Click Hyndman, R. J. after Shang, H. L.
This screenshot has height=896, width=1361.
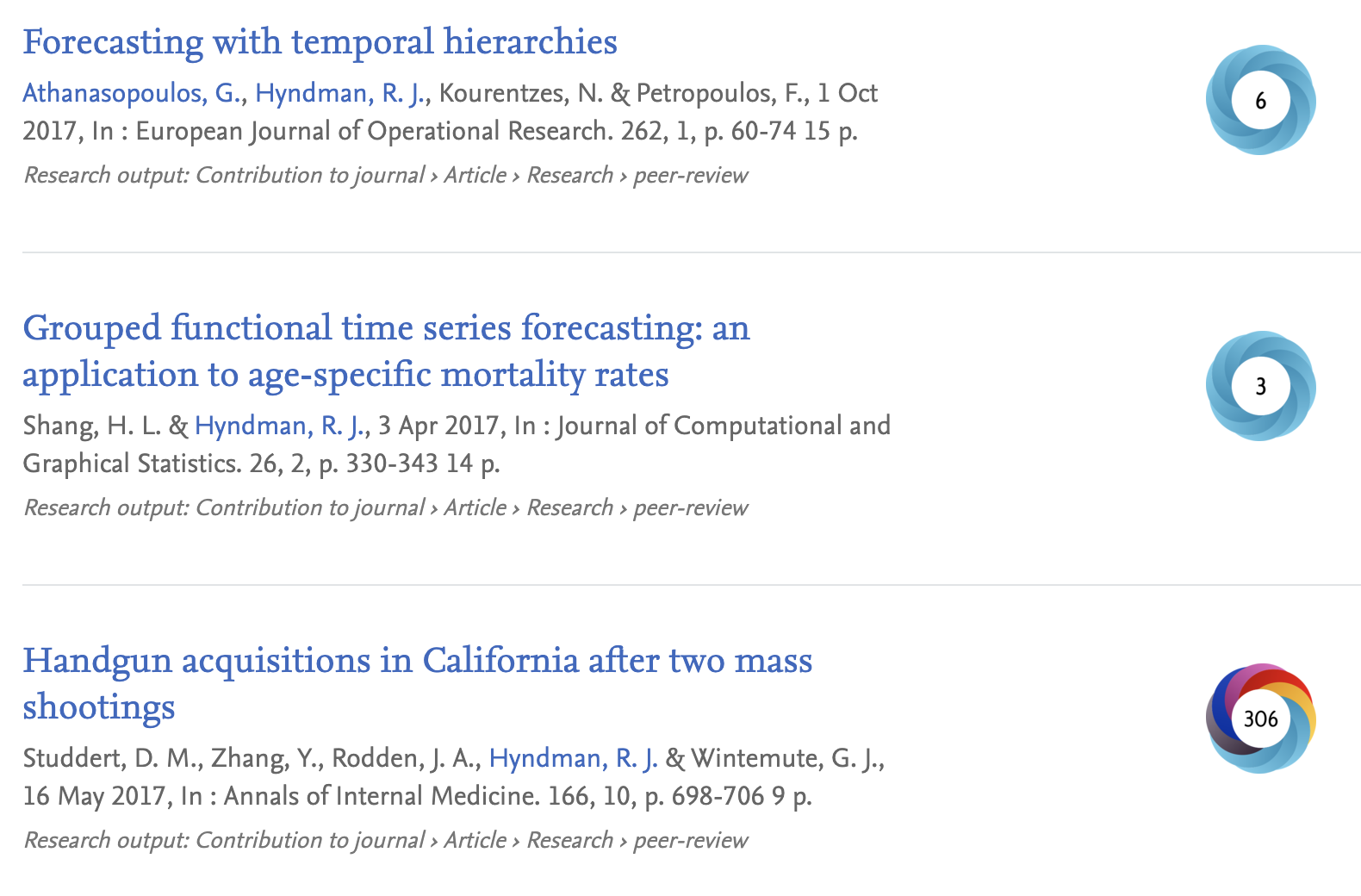280,426
